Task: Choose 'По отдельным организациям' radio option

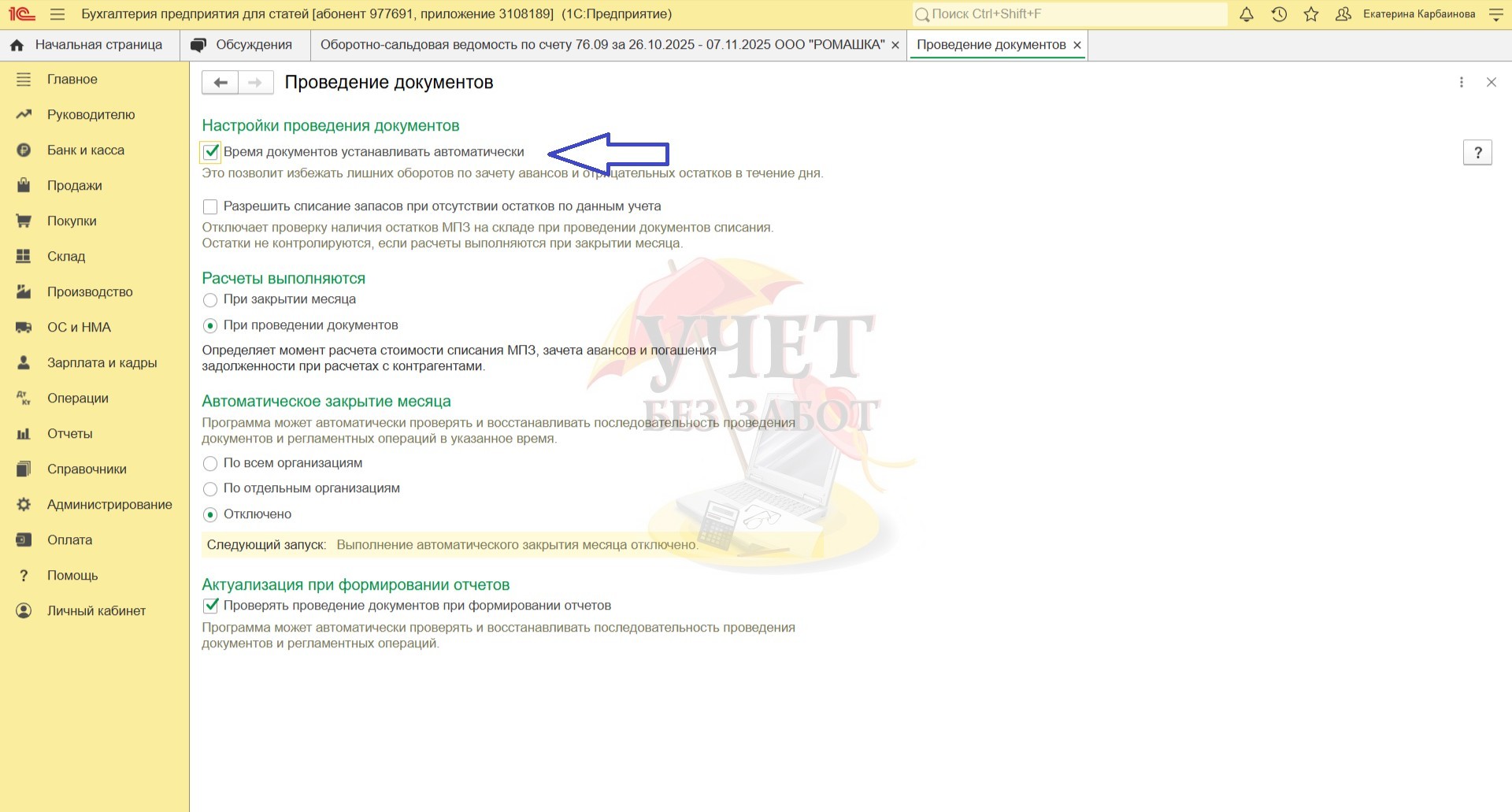Action: click(x=210, y=489)
